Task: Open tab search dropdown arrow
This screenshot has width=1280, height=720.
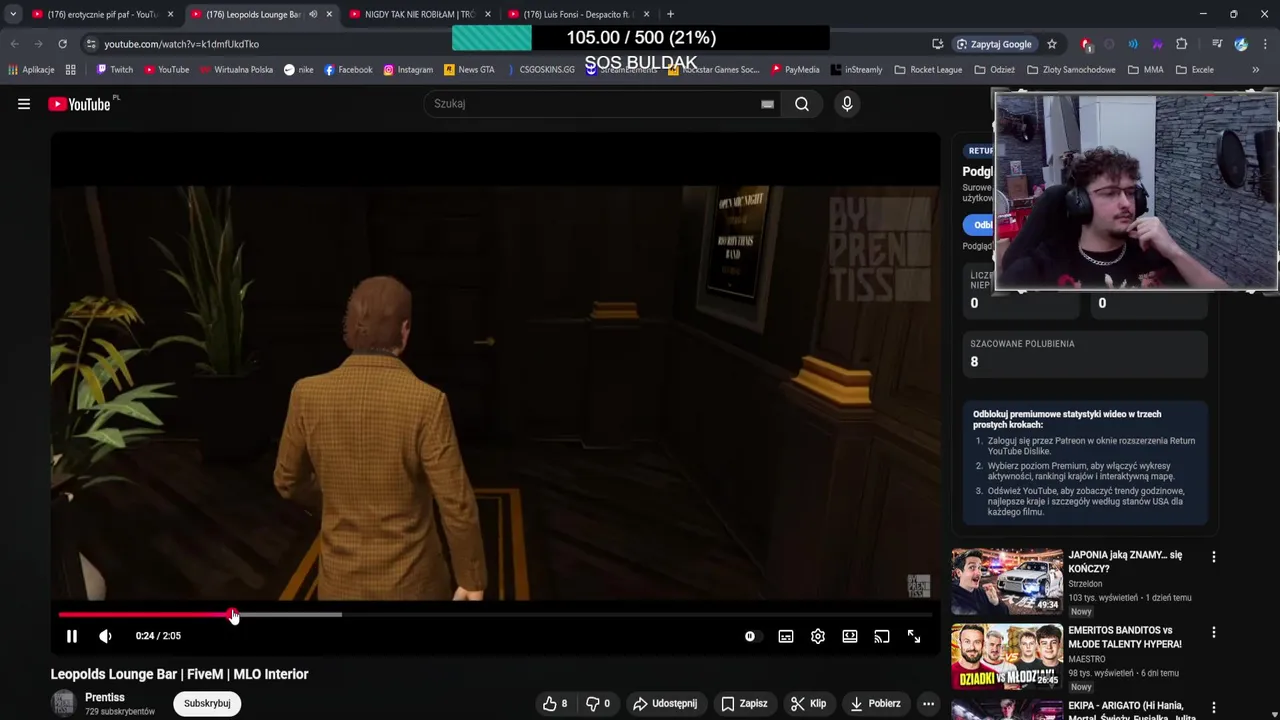Action: pos(12,14)
